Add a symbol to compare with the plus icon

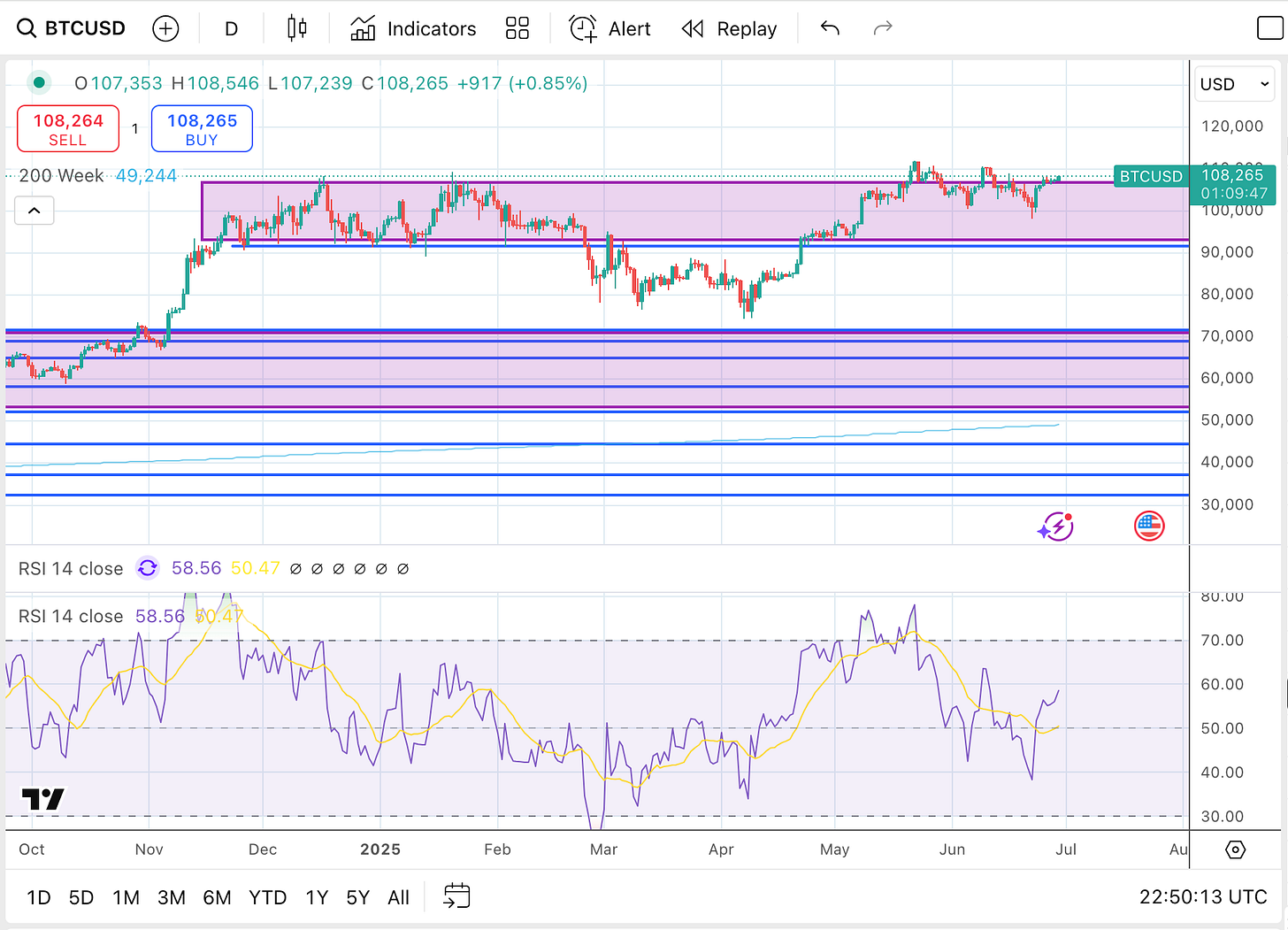click(x=165, y=28)
